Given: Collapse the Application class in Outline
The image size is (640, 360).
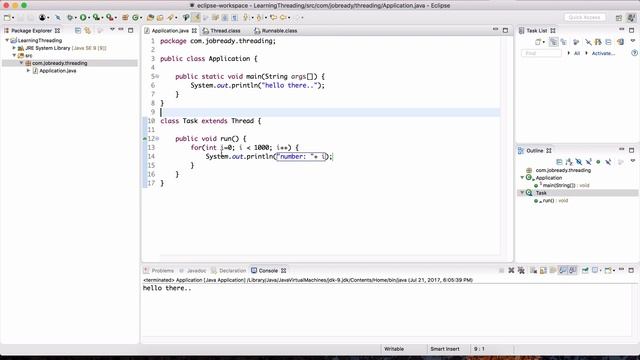Looking at the screenshot, I should coord(522,178).
